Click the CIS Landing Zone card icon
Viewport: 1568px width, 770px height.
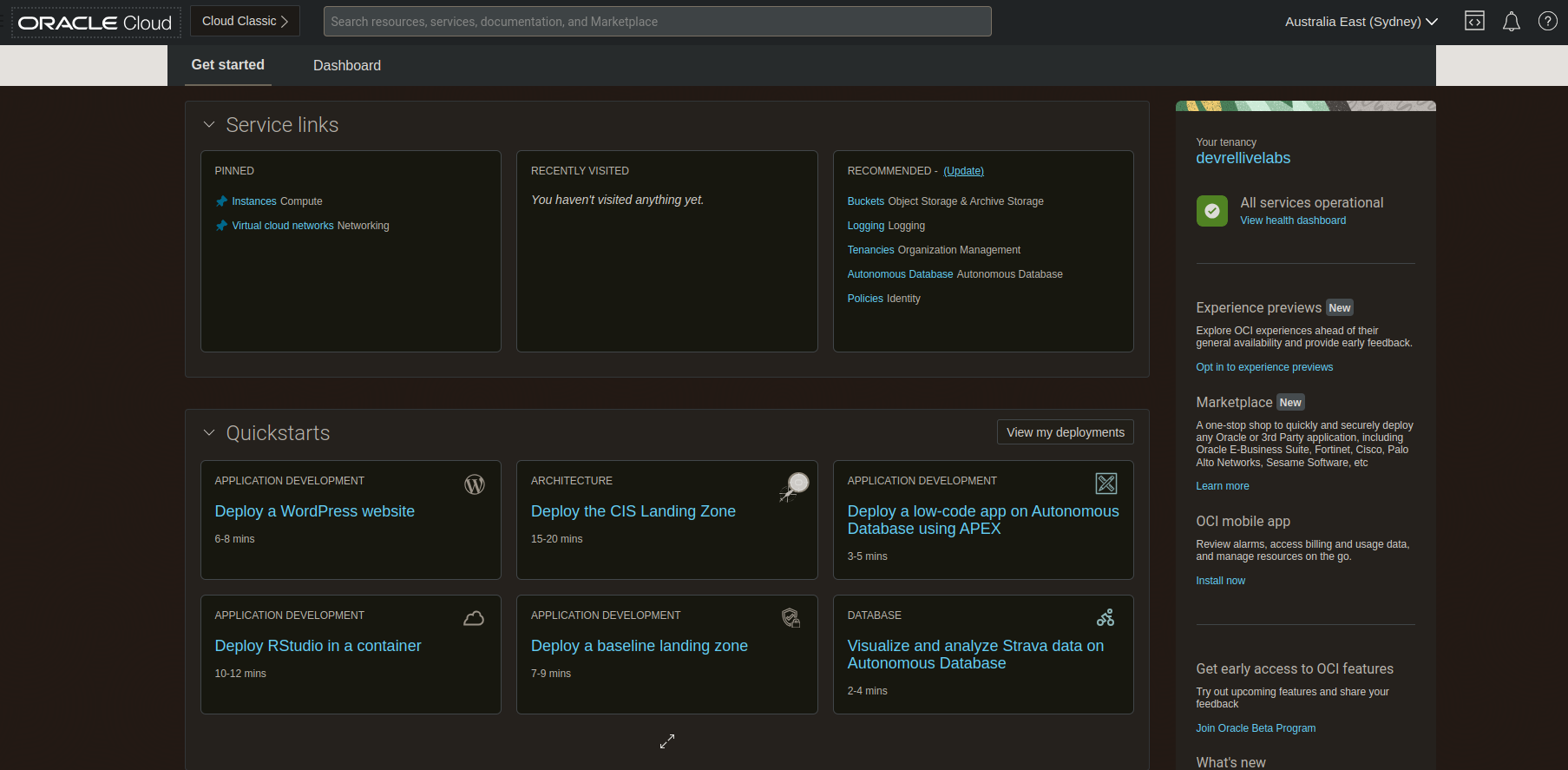click(794, 487)
